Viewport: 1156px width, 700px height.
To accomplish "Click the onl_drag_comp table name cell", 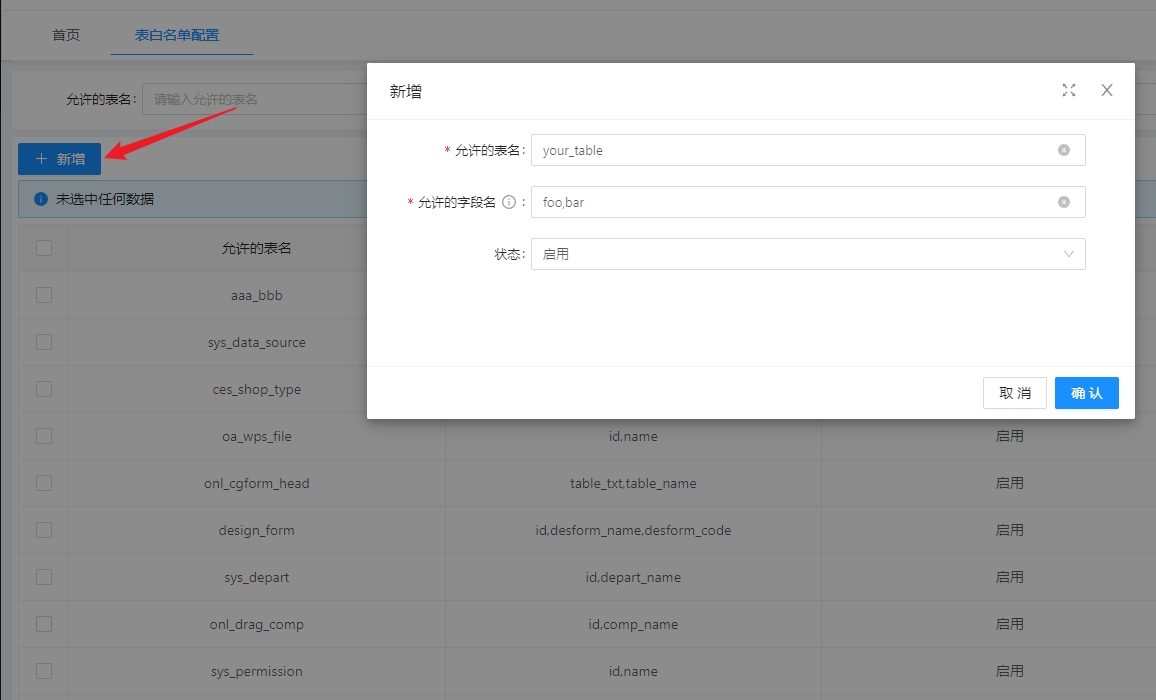I will (257, 624).
